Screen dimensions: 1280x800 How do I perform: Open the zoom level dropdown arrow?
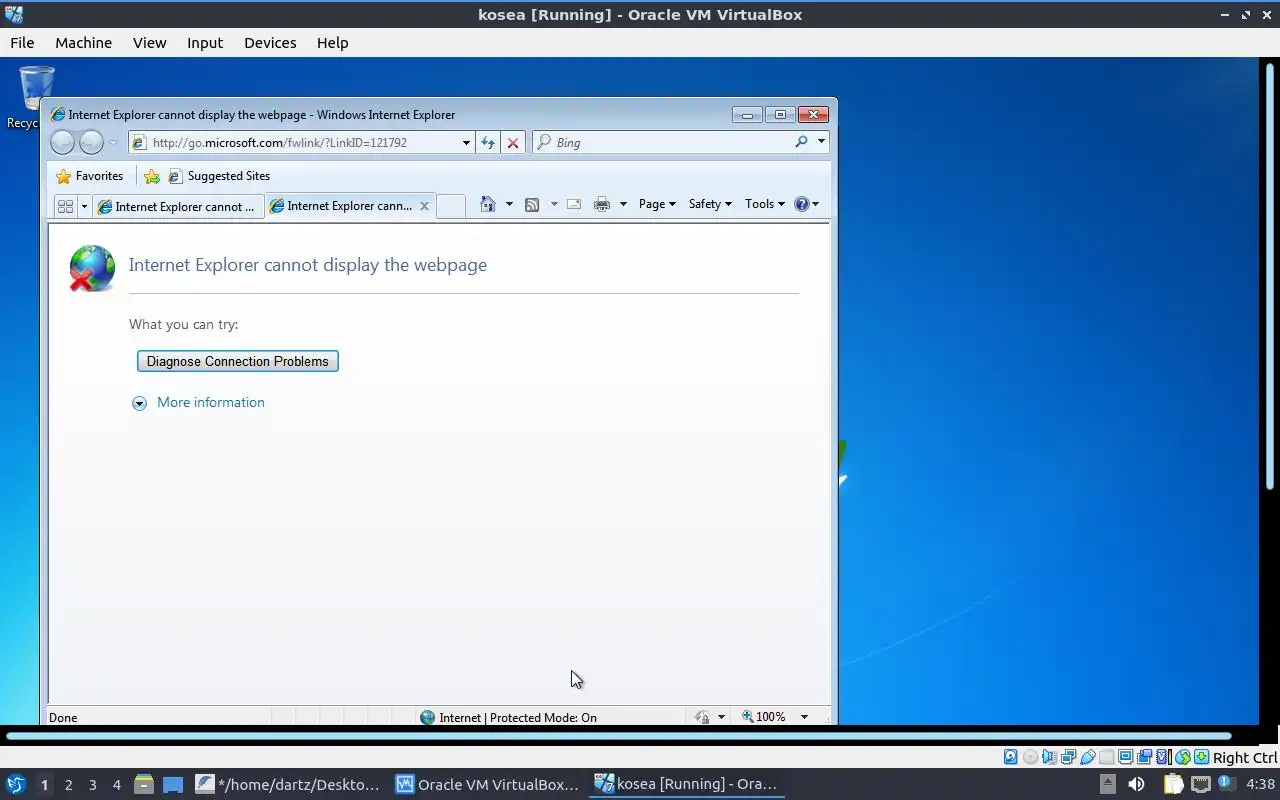(x=804, y=717)
